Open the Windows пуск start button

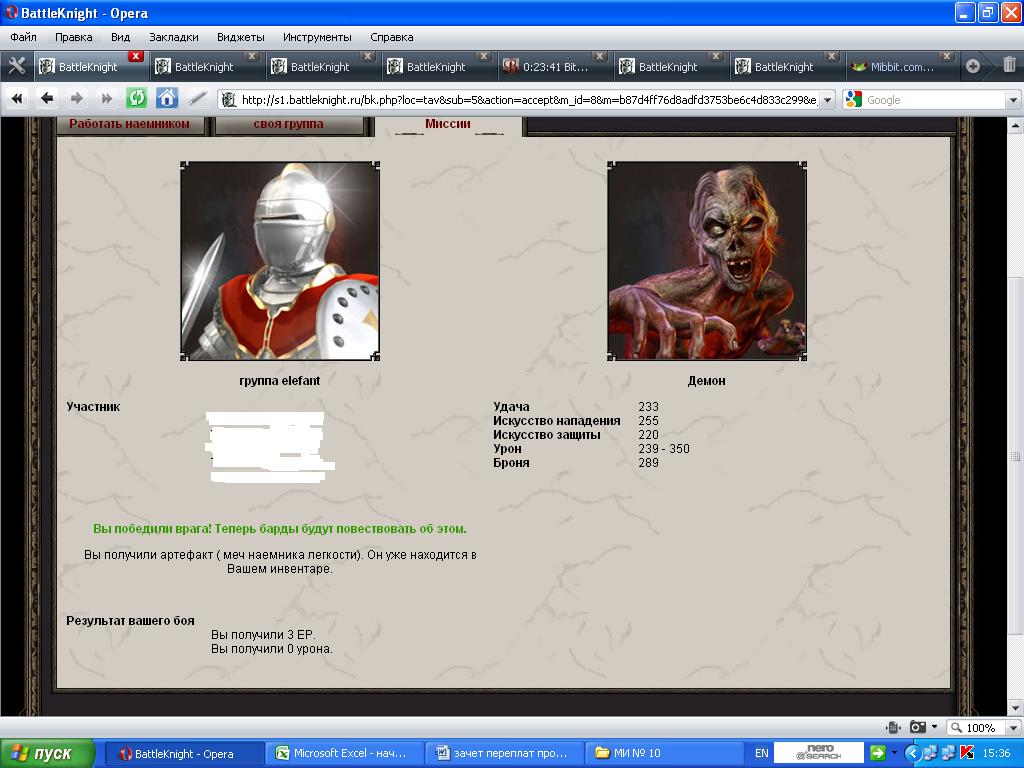pos(47,754)
